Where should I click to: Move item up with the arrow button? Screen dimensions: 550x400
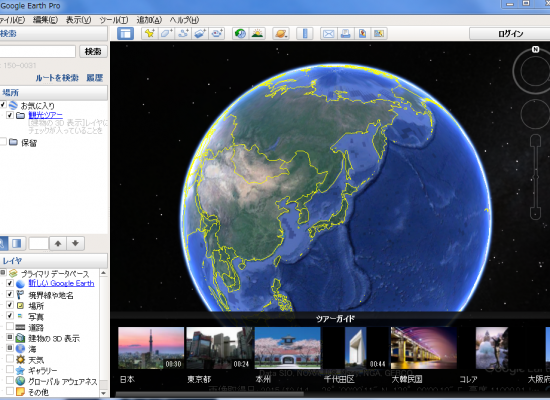coord(58,243)
